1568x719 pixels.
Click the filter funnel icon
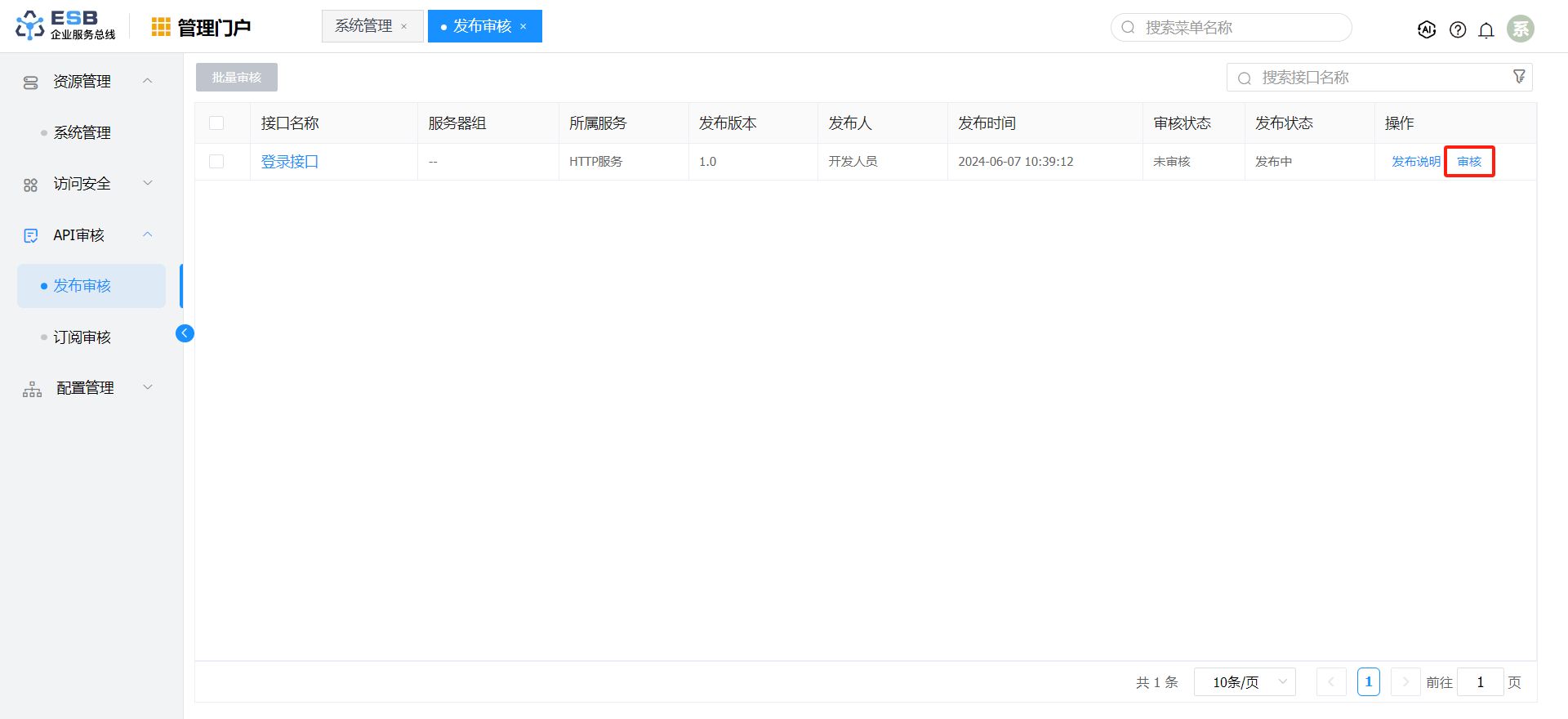pos(1519,77)
